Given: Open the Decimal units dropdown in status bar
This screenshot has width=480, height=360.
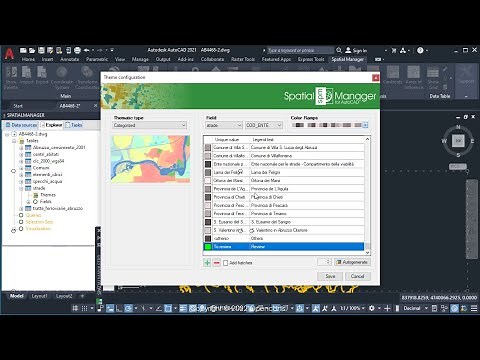Looking at the screenshot, I should coord(415,308).
